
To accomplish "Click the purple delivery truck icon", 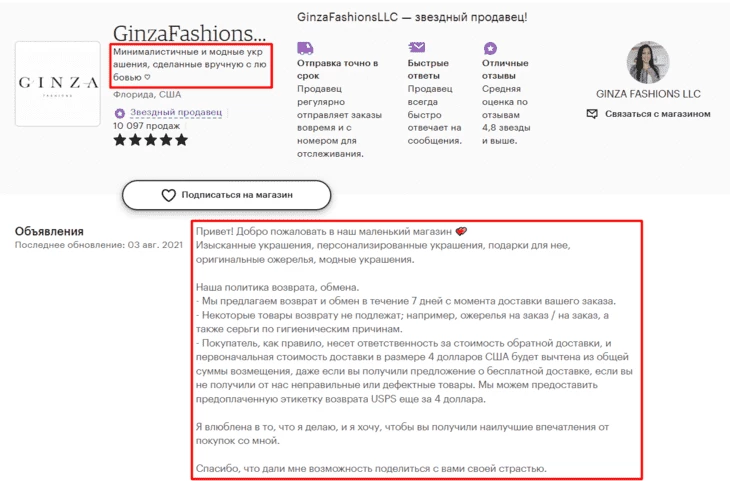I will pos(305,48).
